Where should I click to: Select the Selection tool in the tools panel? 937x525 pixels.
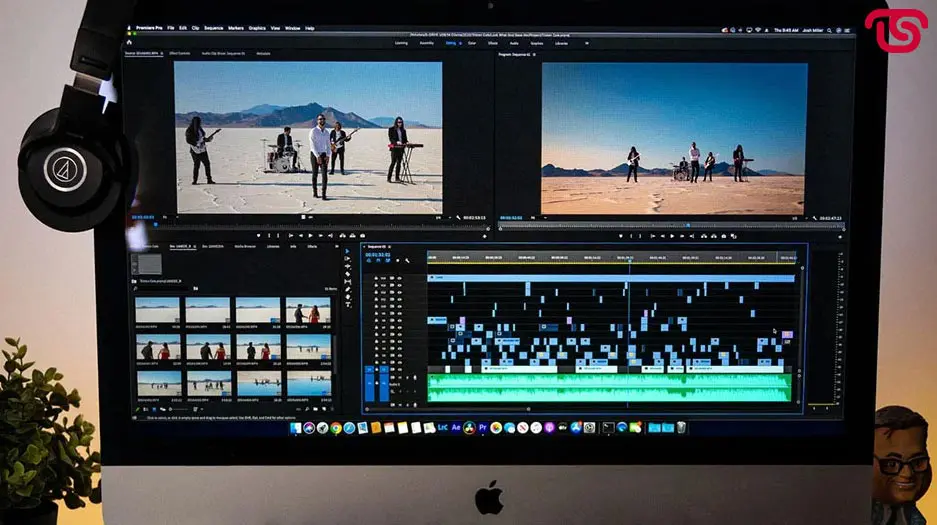pyautogui.click(x=347, y=251)
